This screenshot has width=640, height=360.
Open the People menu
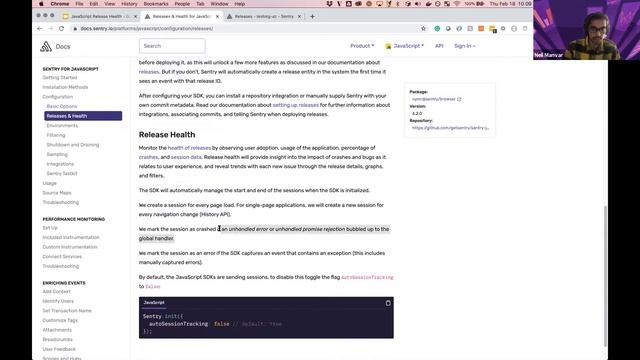(x=182, y=4)
